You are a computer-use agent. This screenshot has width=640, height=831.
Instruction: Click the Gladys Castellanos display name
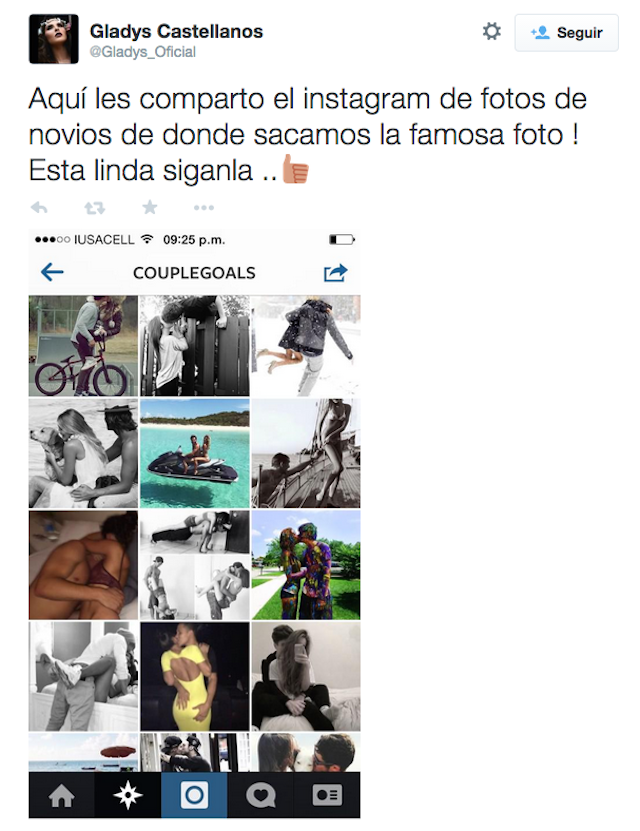tap(176, 31)
